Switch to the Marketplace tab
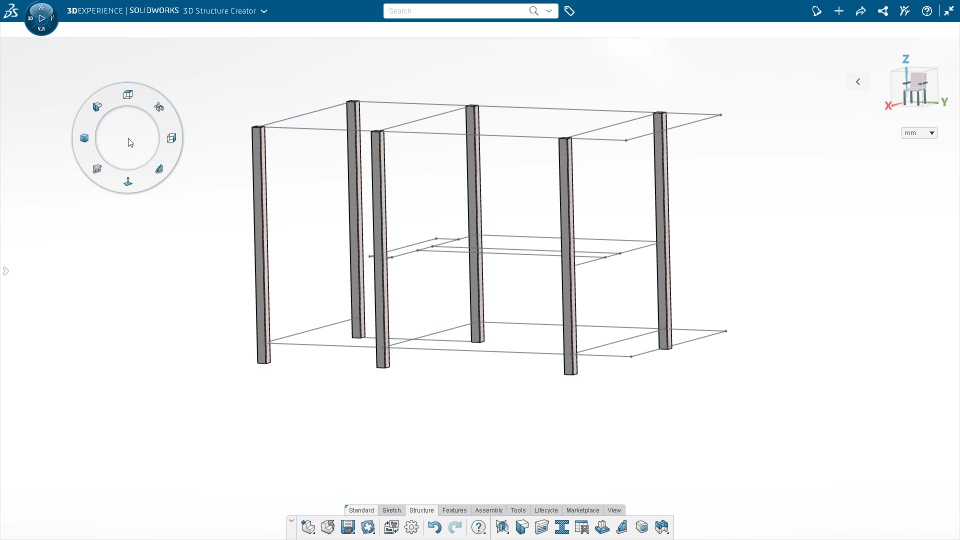The height and width of the screenshot is (540, 960). (x=583, y=510)
